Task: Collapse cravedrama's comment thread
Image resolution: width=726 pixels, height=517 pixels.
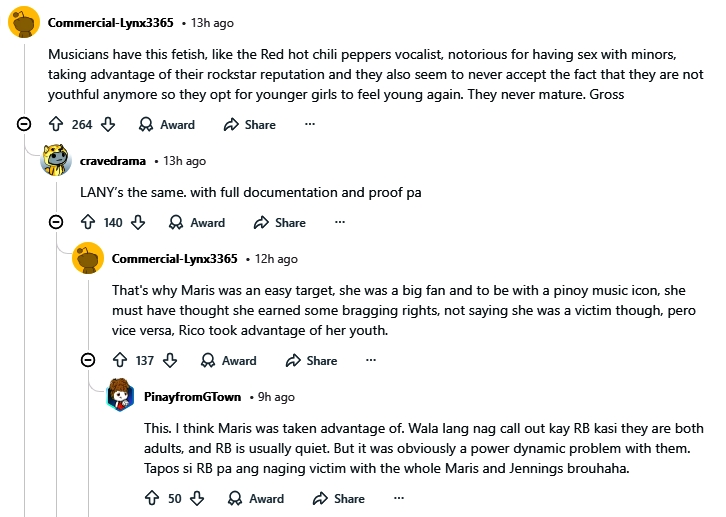Action: tap(57, 223)
